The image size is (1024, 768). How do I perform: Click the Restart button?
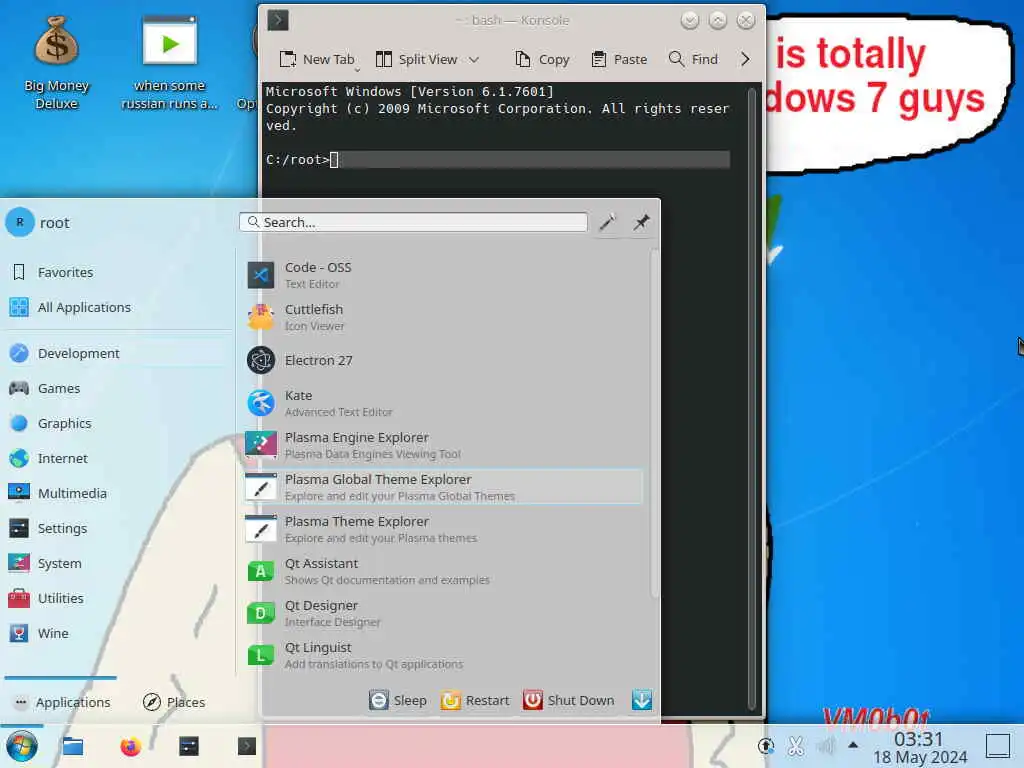(x=475, y=700)
